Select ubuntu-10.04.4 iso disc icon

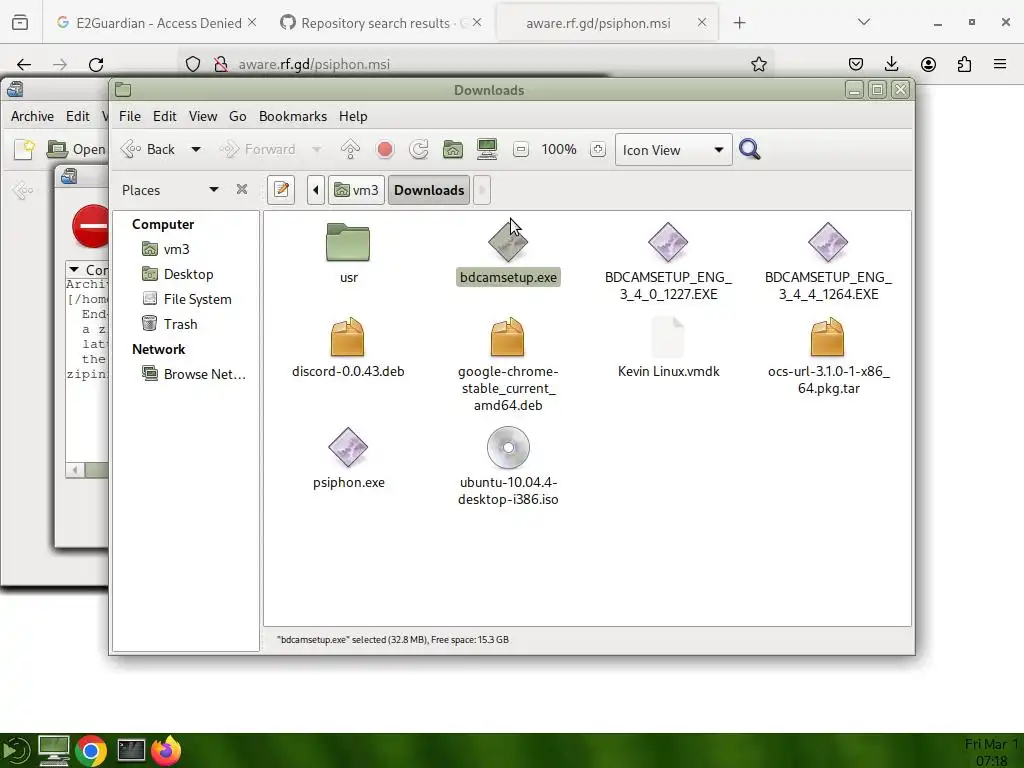pos(507,447)
